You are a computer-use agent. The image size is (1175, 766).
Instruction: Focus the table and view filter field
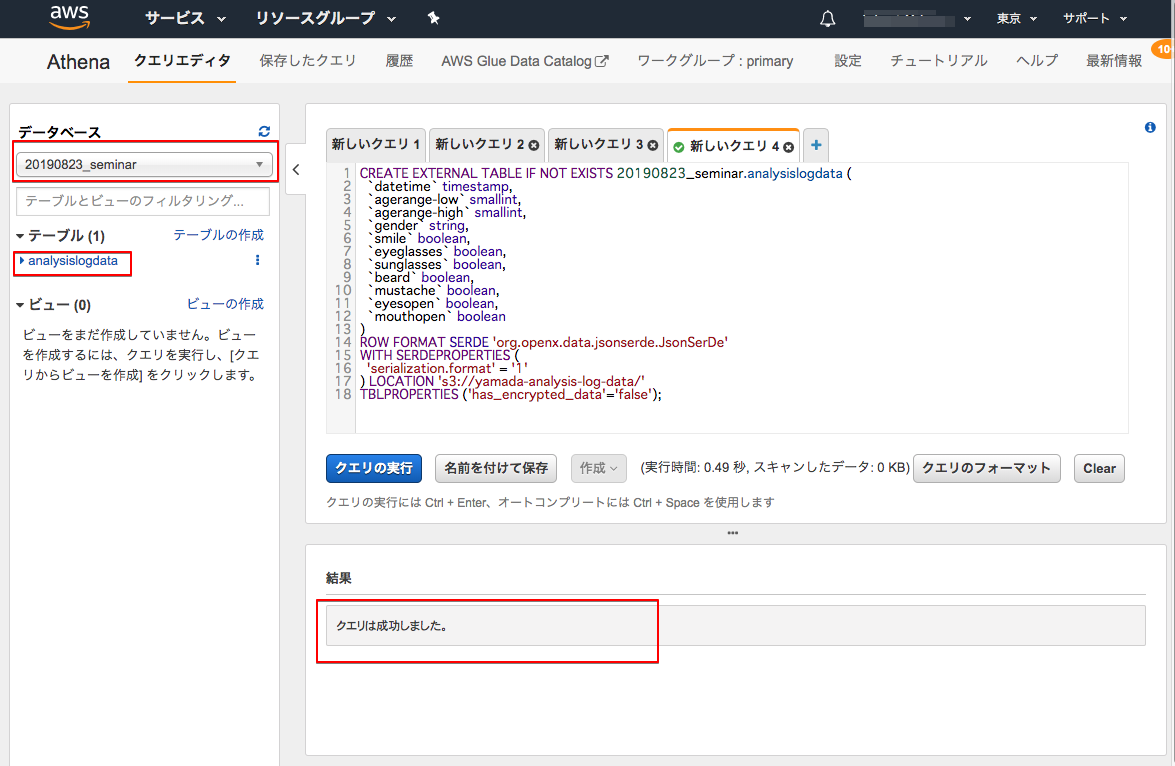click(x=143, y=201)
